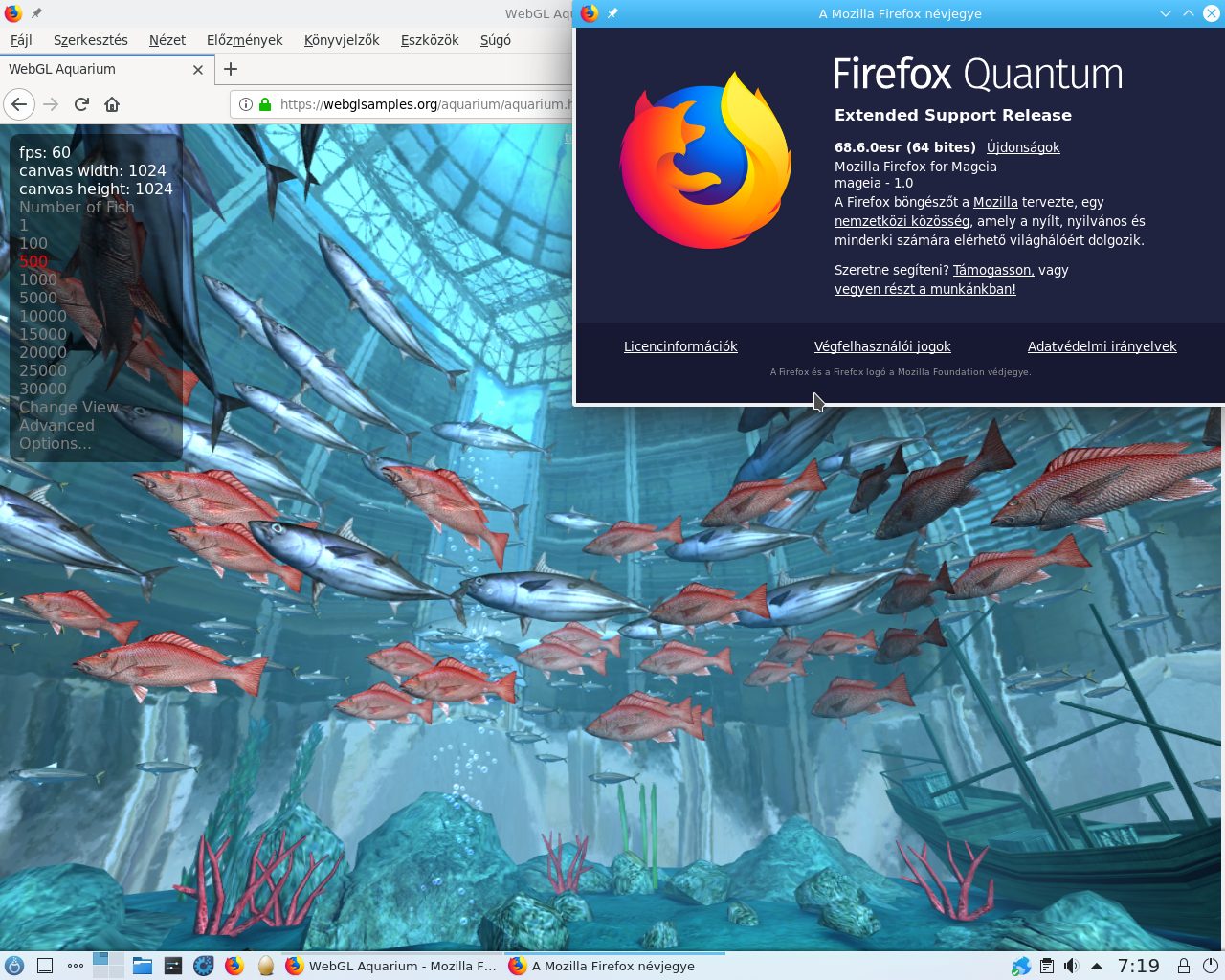Open the network status tray icon
The height and width of the screenshot is (980, 1225).
point(1021,966)
